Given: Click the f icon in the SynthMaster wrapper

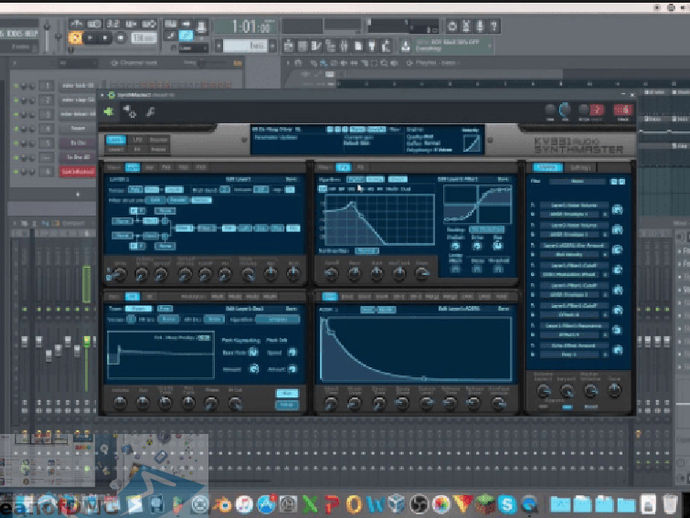Looking at the screenshot, I should 150,112.
